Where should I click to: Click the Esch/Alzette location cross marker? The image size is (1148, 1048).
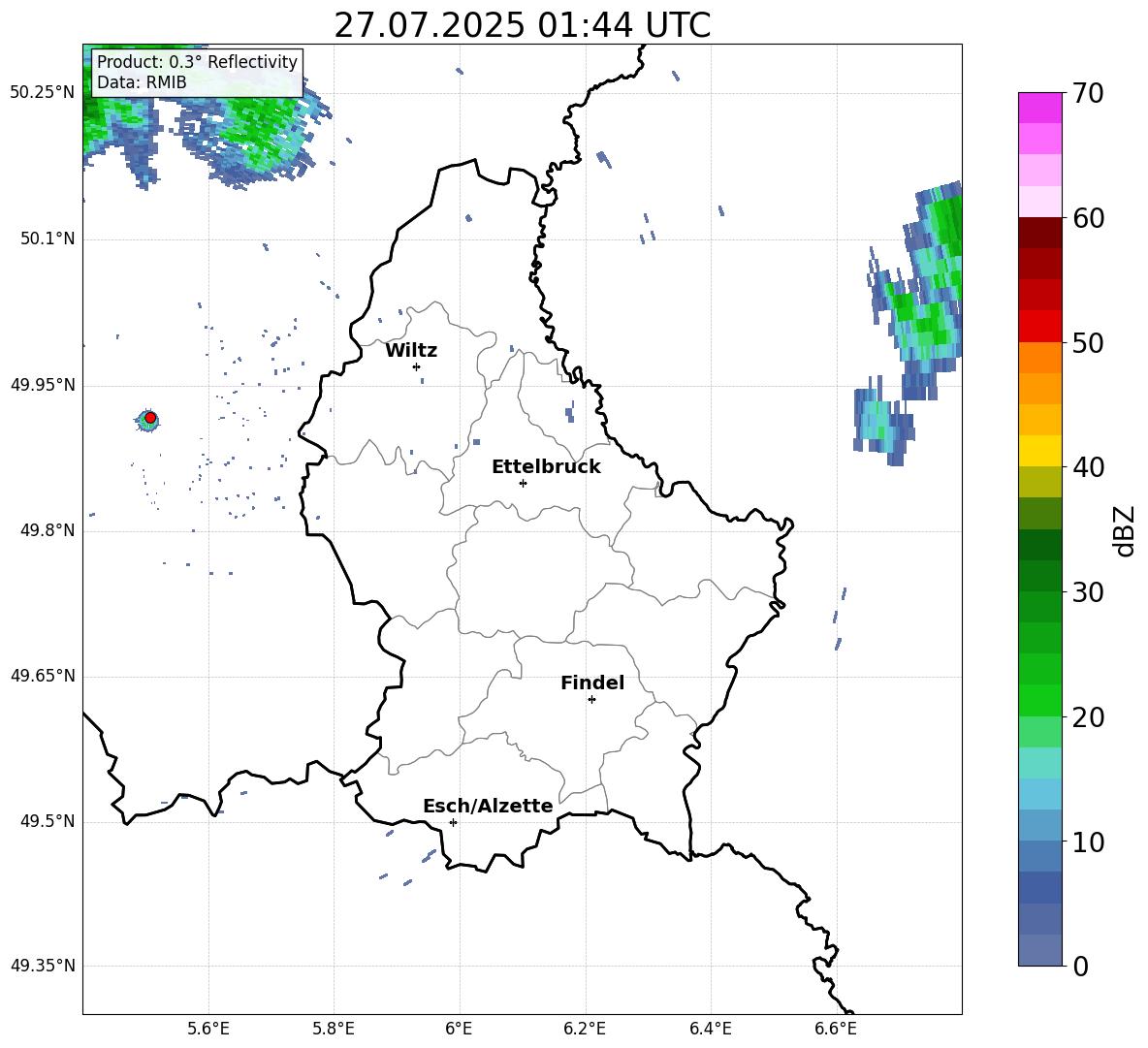tap(453, 822)
